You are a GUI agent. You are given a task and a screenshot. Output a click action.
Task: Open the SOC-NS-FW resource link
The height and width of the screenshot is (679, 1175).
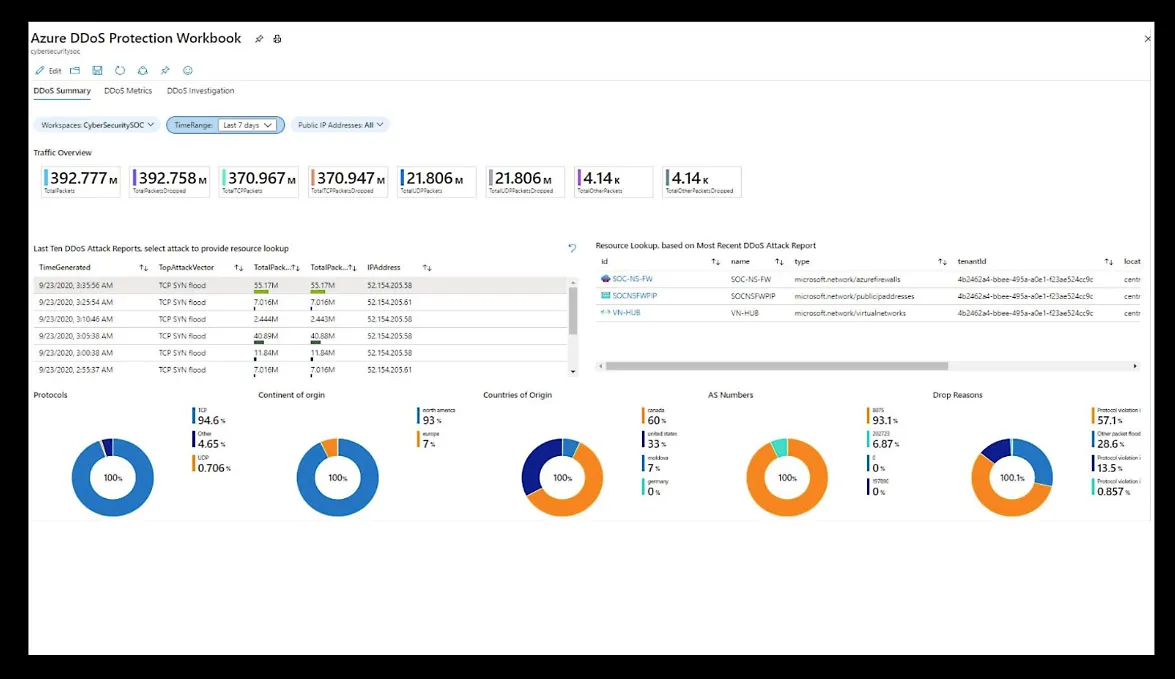(635, 279)
